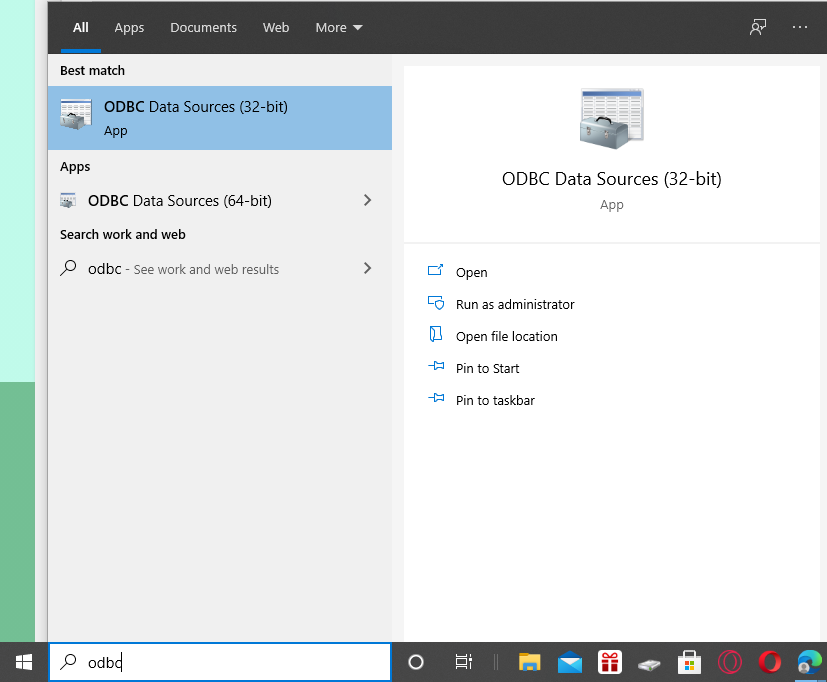Viewport: 827px width, 682px height.
Task: Open Microsoft Store from the taskbar
Action: click(x=689, y=662)
